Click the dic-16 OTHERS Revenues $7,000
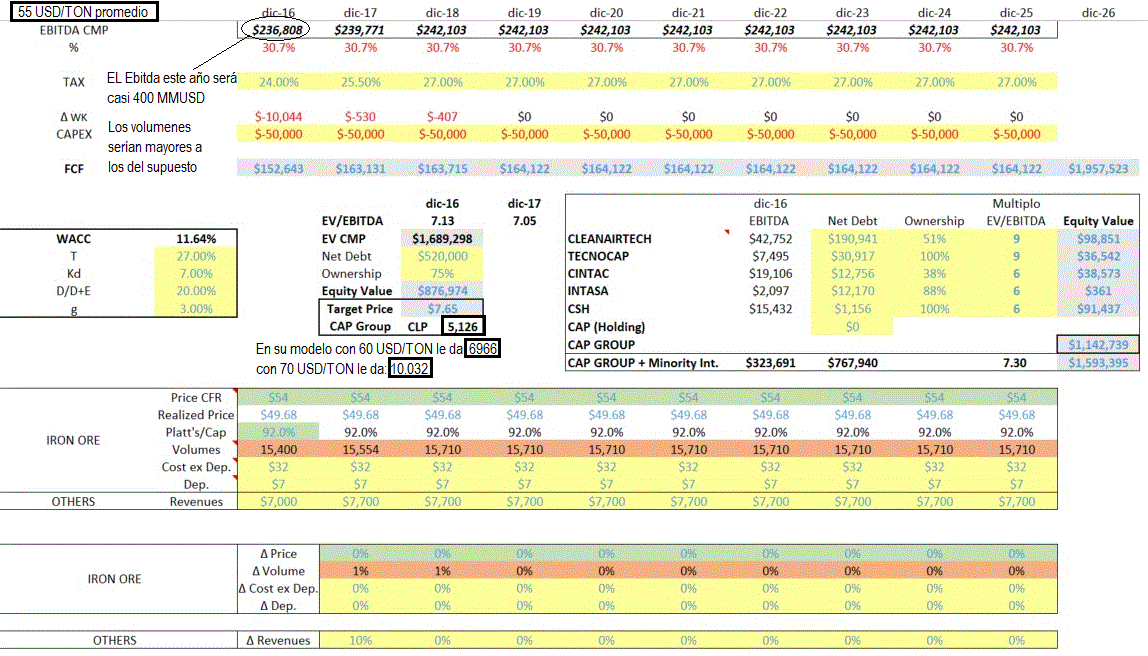 [278, 502]
